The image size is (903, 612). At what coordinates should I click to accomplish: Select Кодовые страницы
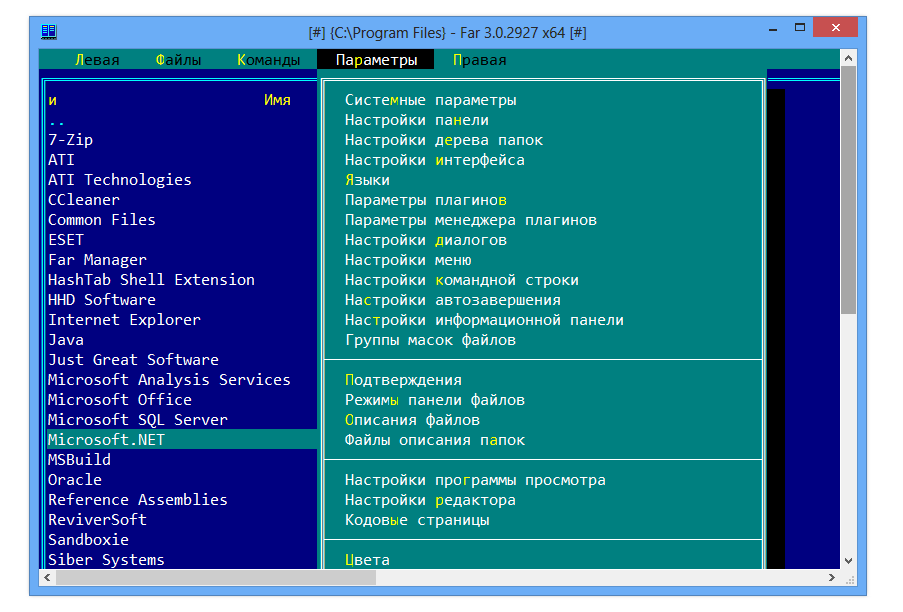click(x=420, y=519)
